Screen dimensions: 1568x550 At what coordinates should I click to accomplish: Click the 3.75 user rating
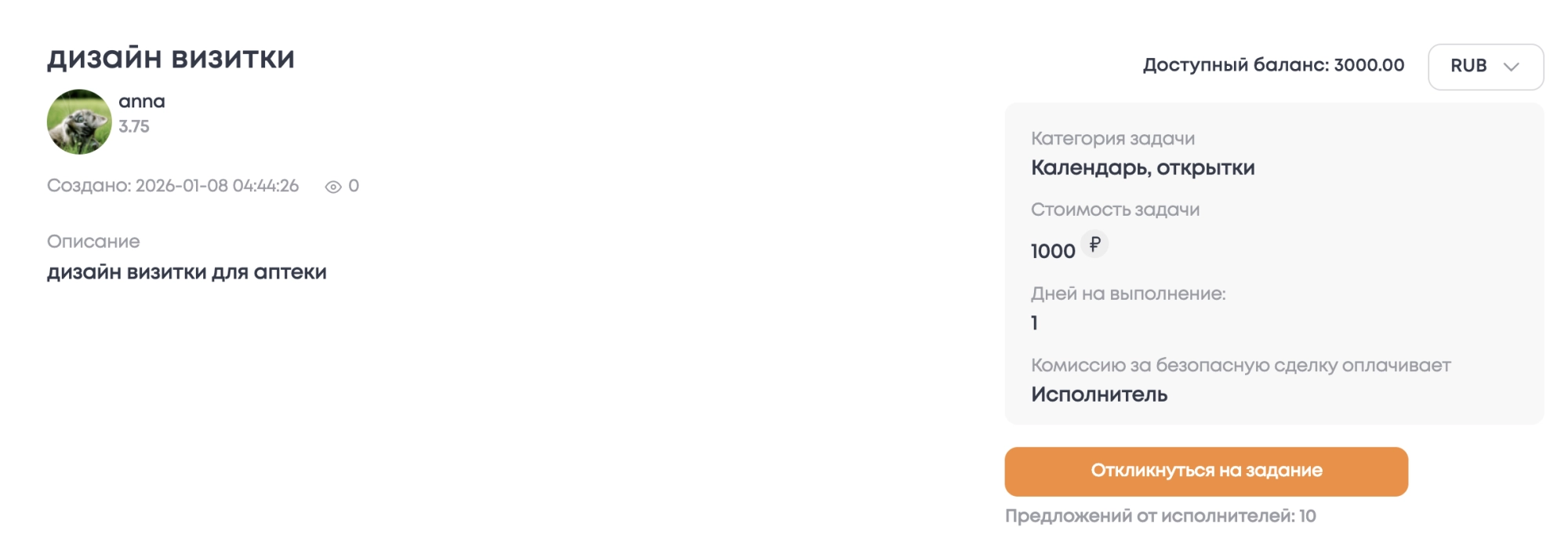click(134, 126)
